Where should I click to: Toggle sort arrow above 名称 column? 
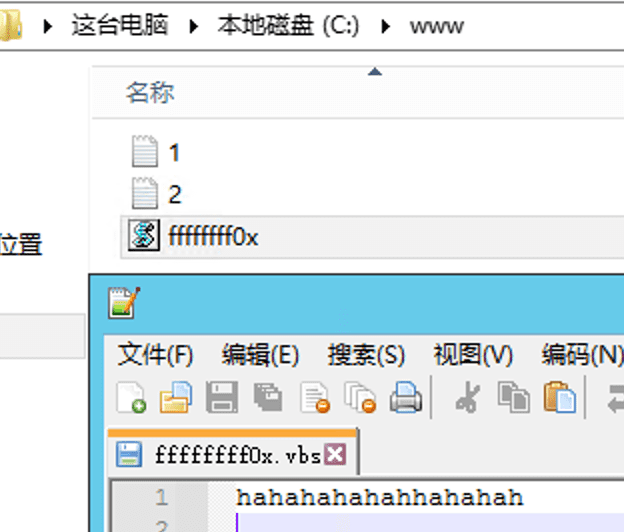tap(375, 71)
